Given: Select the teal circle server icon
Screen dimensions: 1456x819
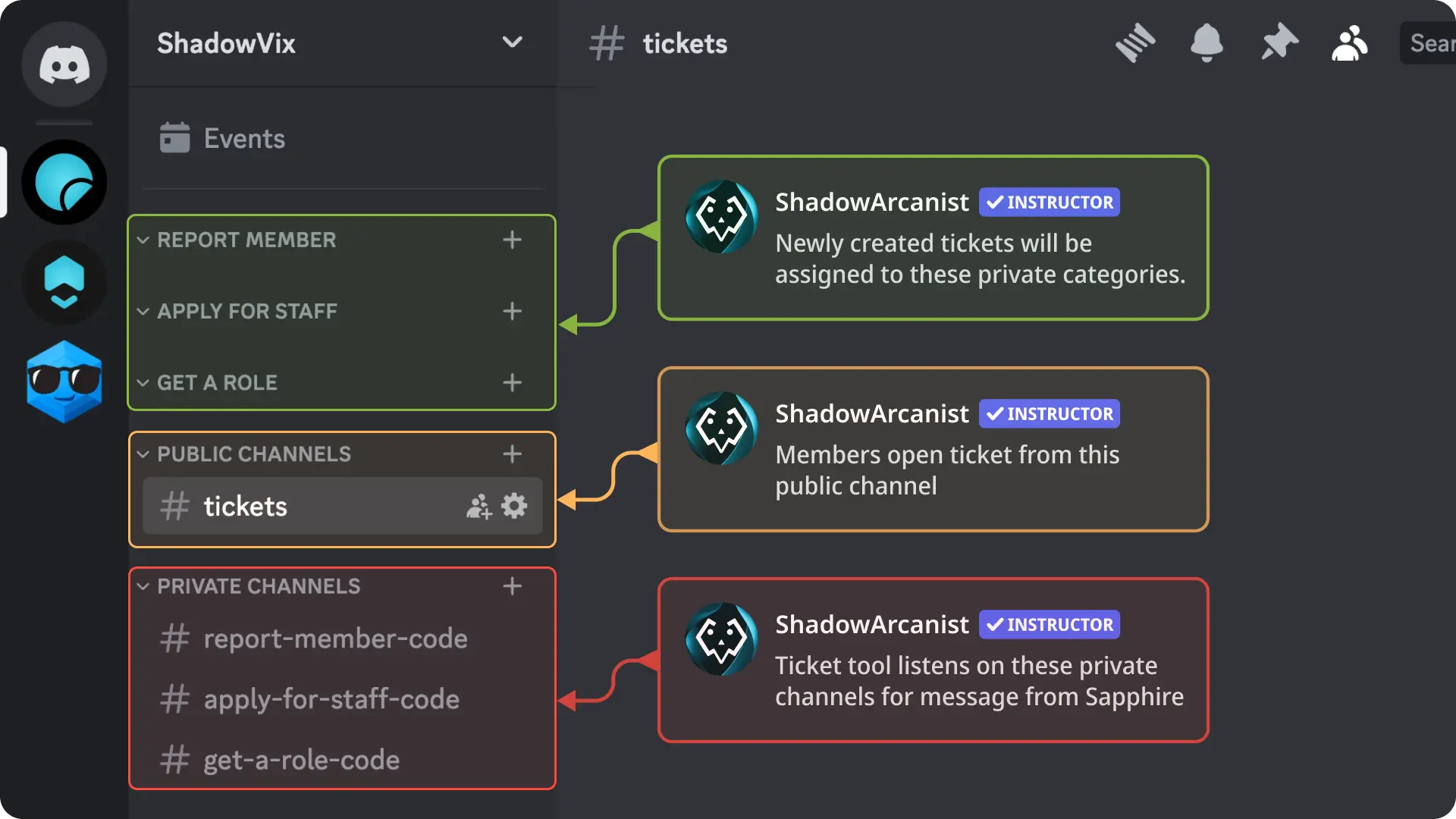Looking at the screenshot, I should [64, 183].
